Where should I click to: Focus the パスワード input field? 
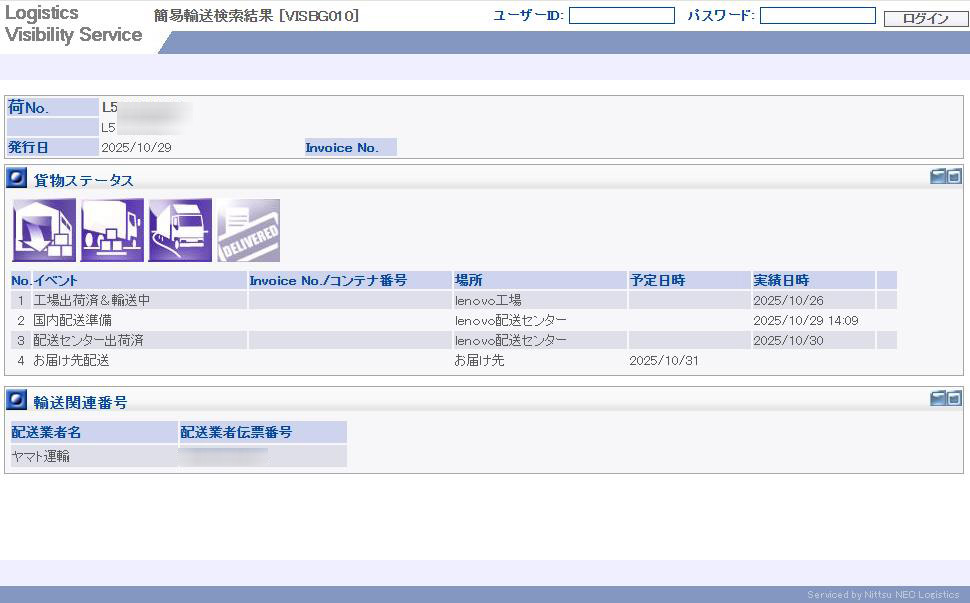pos(817,16)
